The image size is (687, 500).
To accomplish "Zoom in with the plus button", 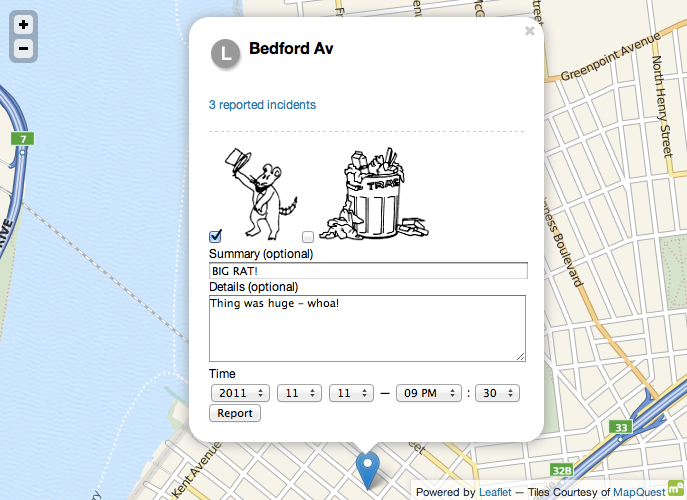I will [x=23, y=25].
